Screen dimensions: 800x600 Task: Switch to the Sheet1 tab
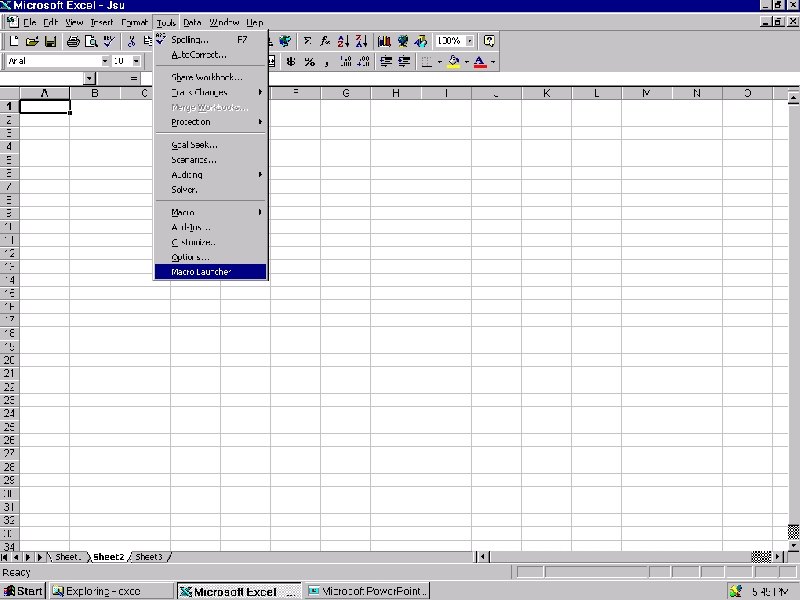click(68, 557)
